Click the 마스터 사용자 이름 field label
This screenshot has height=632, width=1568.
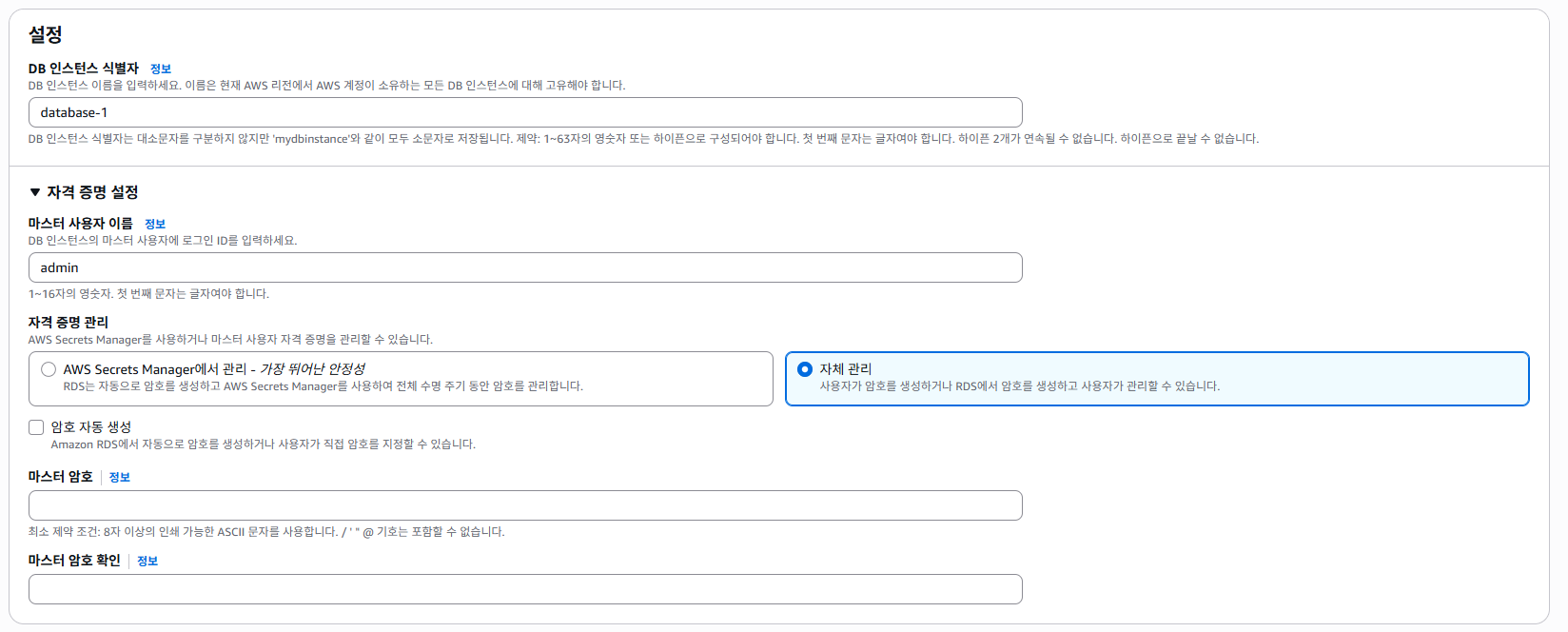click(81, 224)
